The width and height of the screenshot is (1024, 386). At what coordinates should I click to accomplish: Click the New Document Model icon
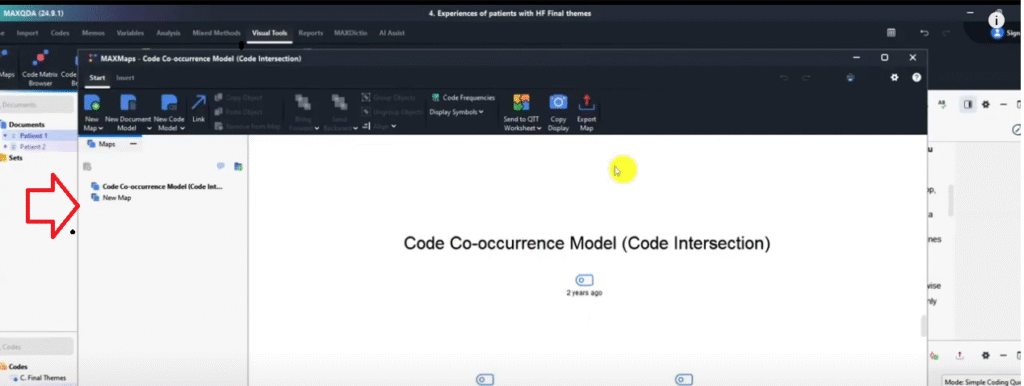(x=129, y=104)
